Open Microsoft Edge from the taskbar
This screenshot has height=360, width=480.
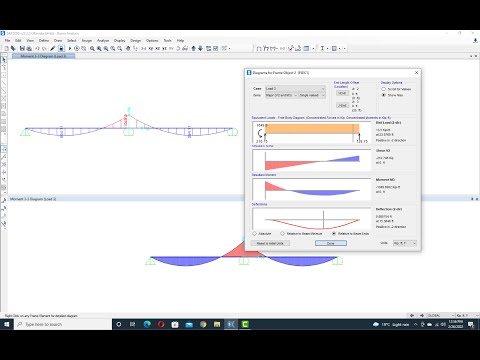pos(147,324)
